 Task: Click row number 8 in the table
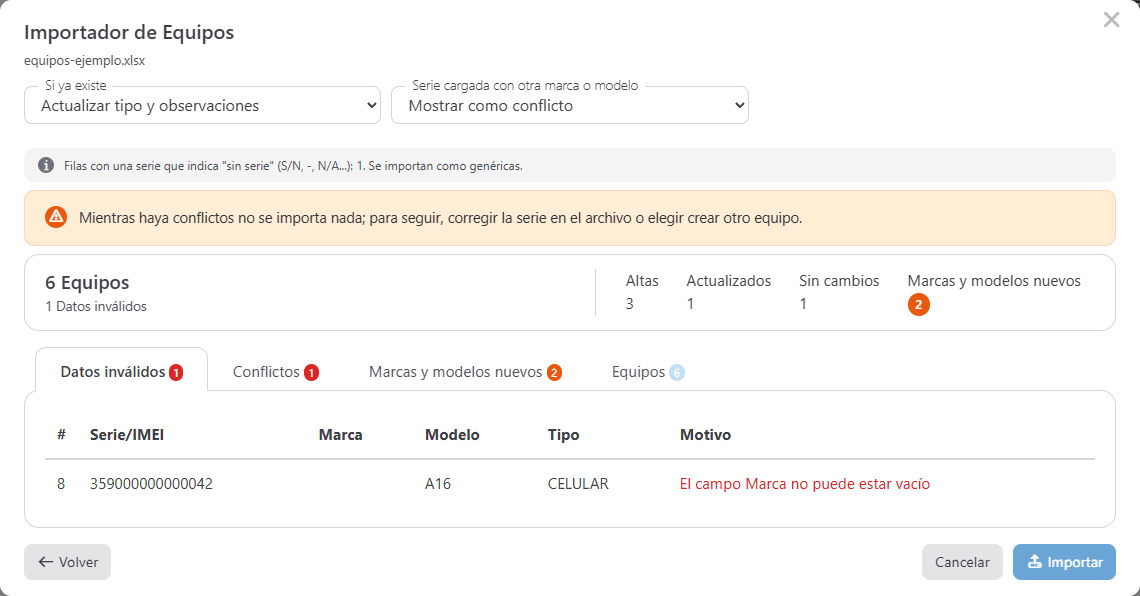point(61,483)
